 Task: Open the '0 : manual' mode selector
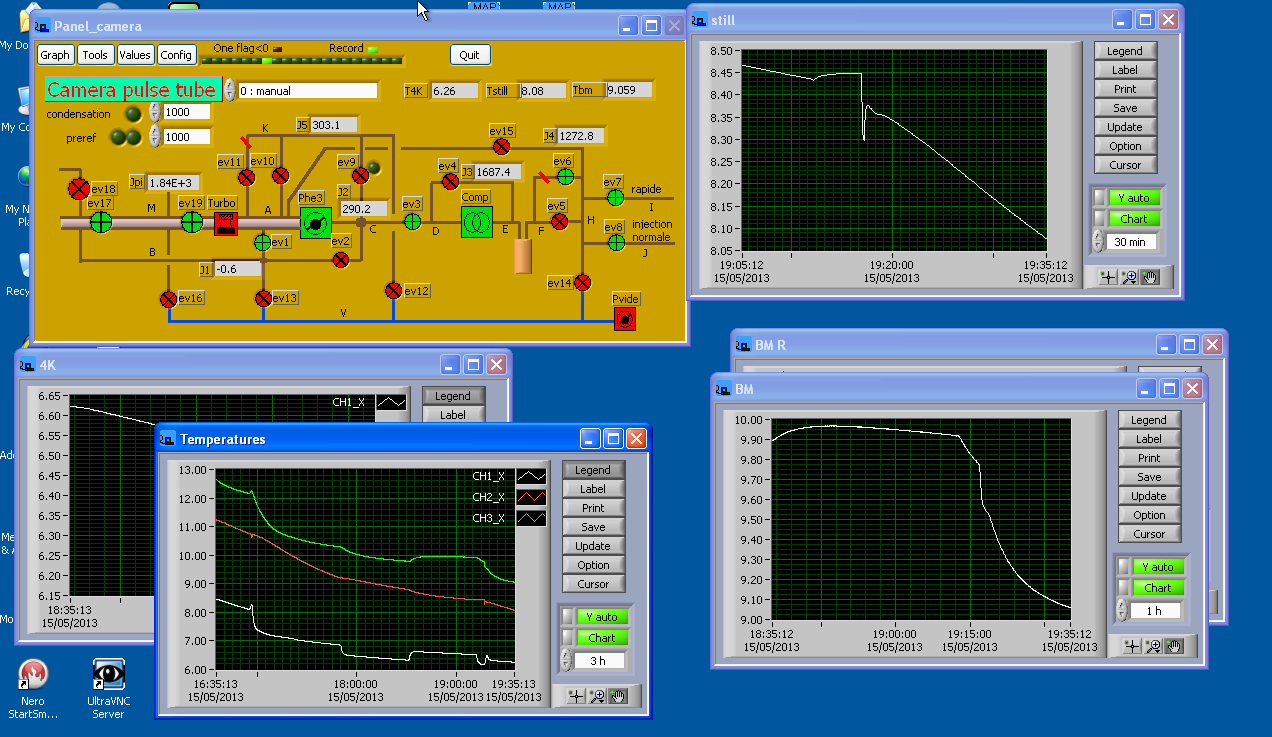[x=307, y=90]
